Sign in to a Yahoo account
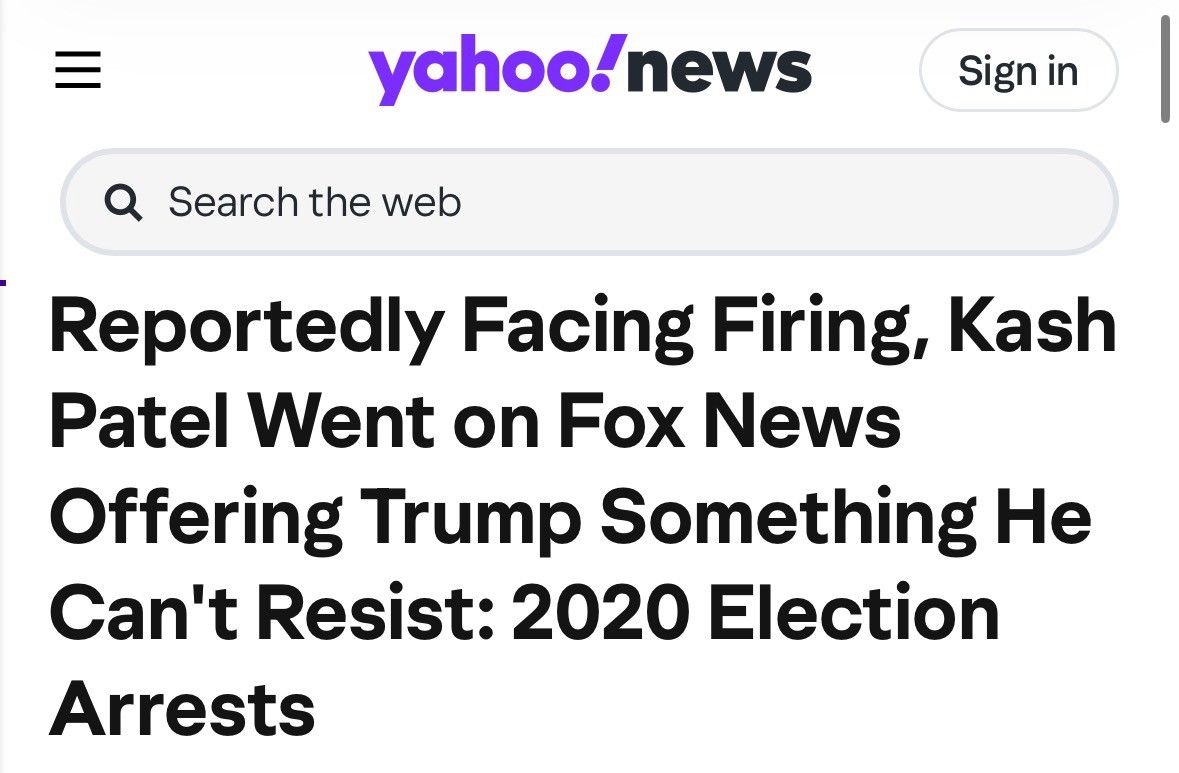1179x773 pixels. [x=1019, y=70]
